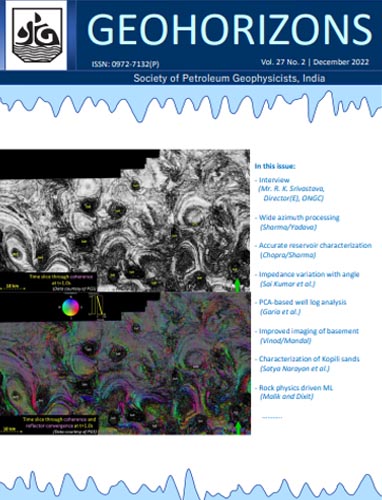The image size is (382, 500).
Task: Click 'Society of Petroleum Geophysicists, India' banner
Action: click(x=229, y=78)
